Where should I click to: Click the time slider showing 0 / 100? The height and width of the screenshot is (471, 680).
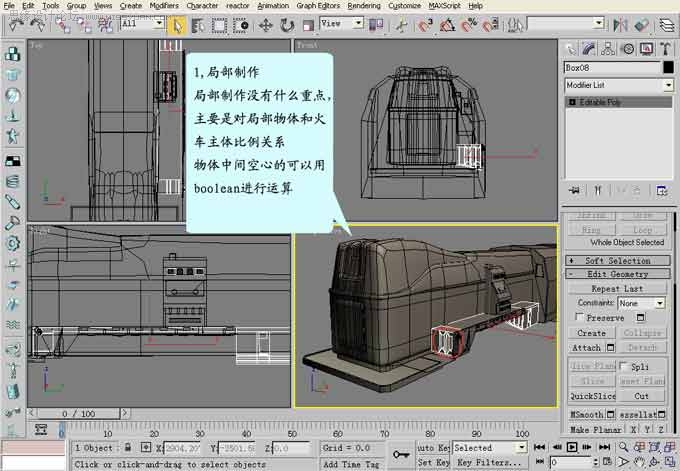(x=78, y=413)
